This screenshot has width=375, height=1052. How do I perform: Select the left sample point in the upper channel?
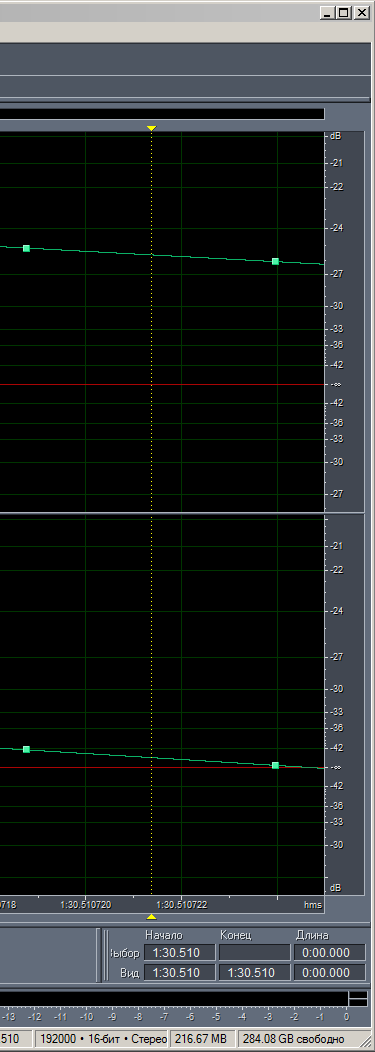tap(27, 248)
